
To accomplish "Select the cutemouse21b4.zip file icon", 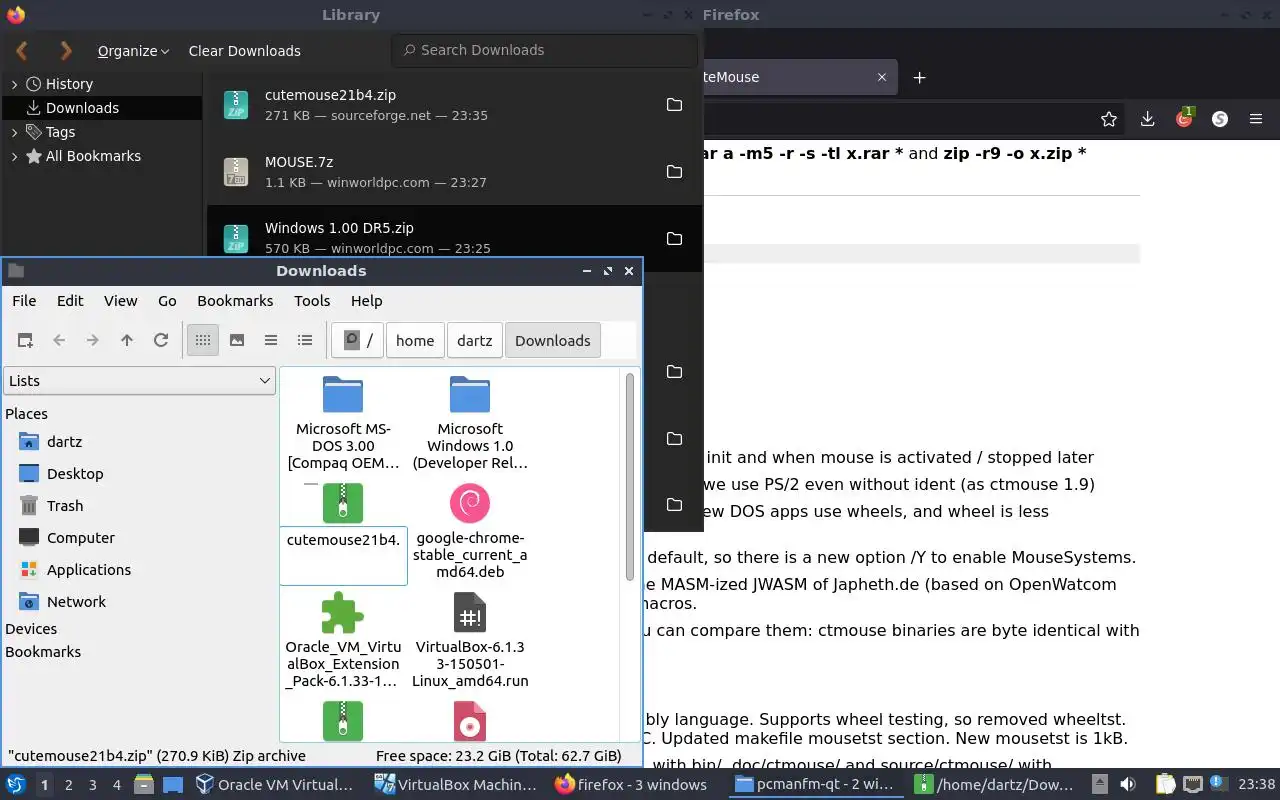I will click(x=343, y=503).
